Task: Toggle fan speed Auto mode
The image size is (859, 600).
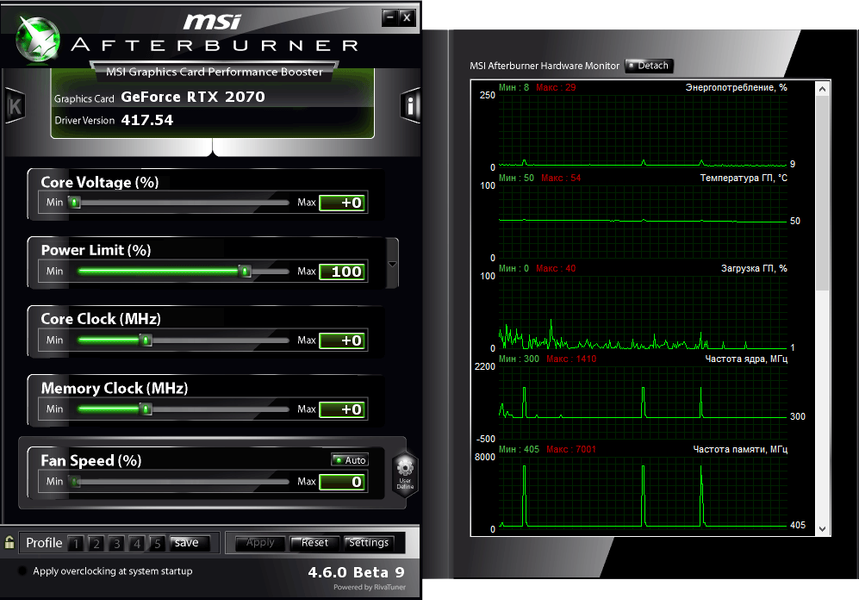Action: [350, 460]
